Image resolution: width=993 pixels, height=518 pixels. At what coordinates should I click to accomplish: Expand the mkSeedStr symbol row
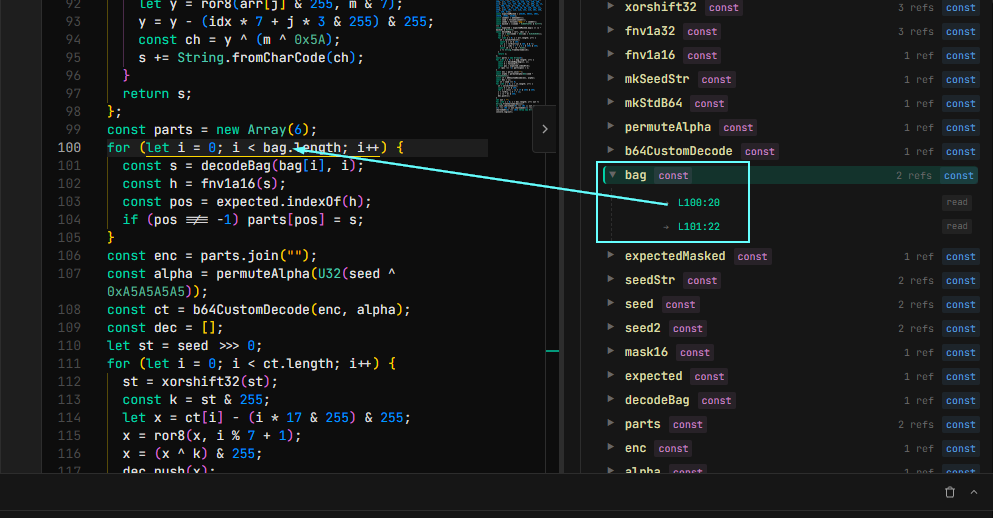pos(610,78)
